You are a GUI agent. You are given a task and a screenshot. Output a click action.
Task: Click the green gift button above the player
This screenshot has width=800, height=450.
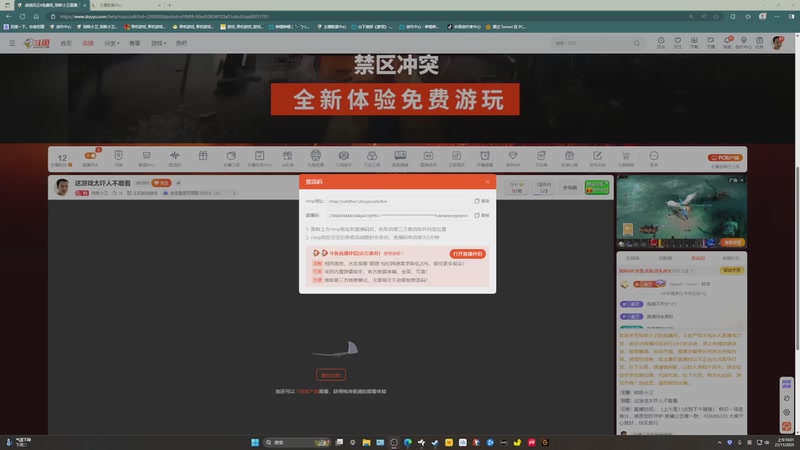597,187
